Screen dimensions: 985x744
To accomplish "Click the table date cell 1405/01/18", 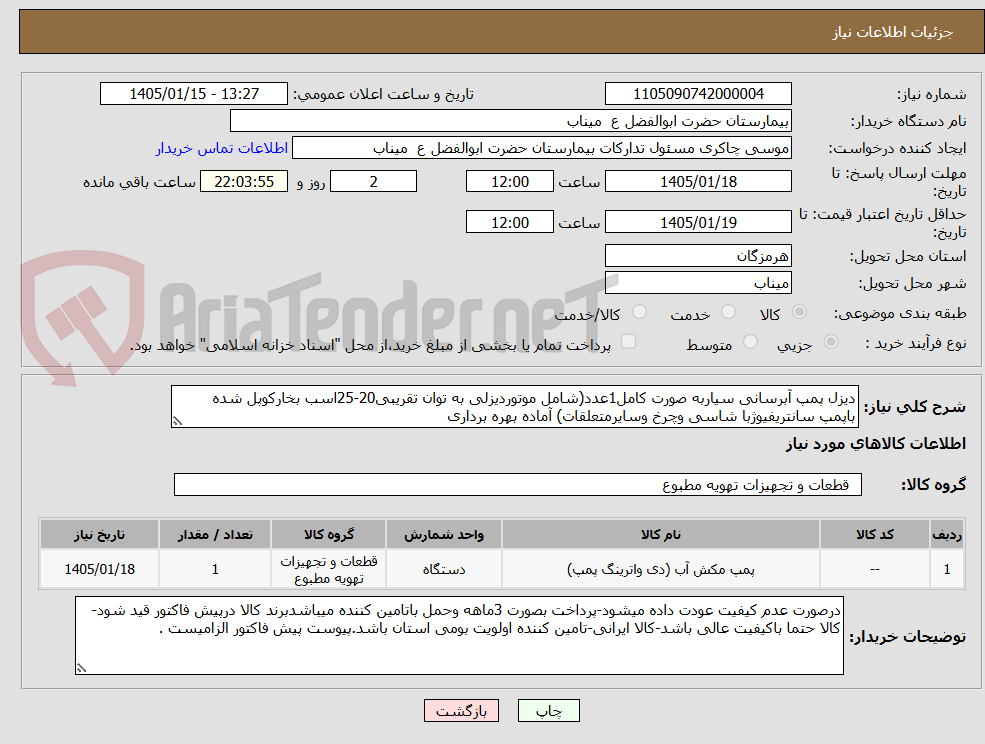I will coord(99,569).
